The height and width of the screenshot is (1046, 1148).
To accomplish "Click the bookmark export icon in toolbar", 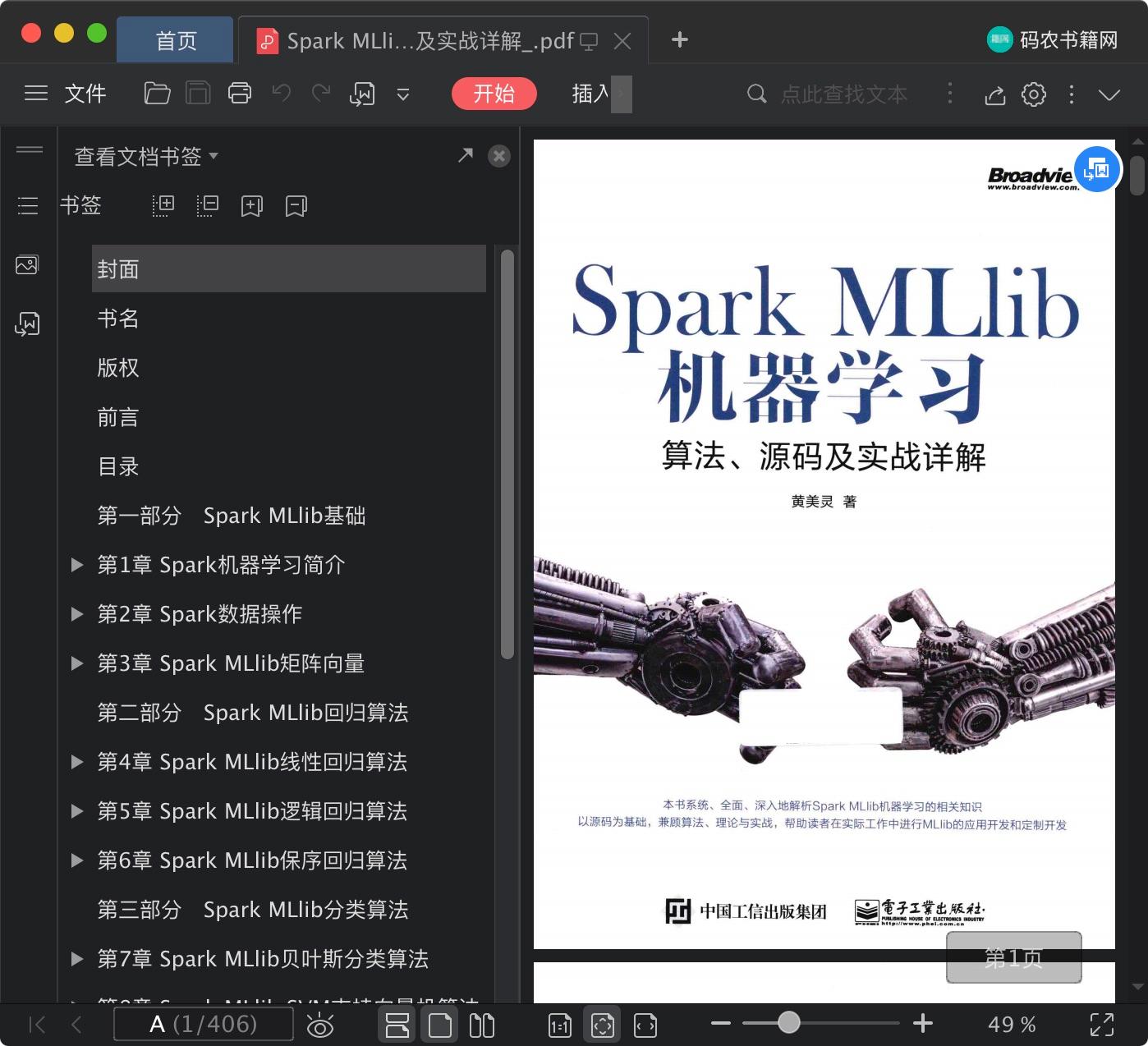I will point(362,94).
